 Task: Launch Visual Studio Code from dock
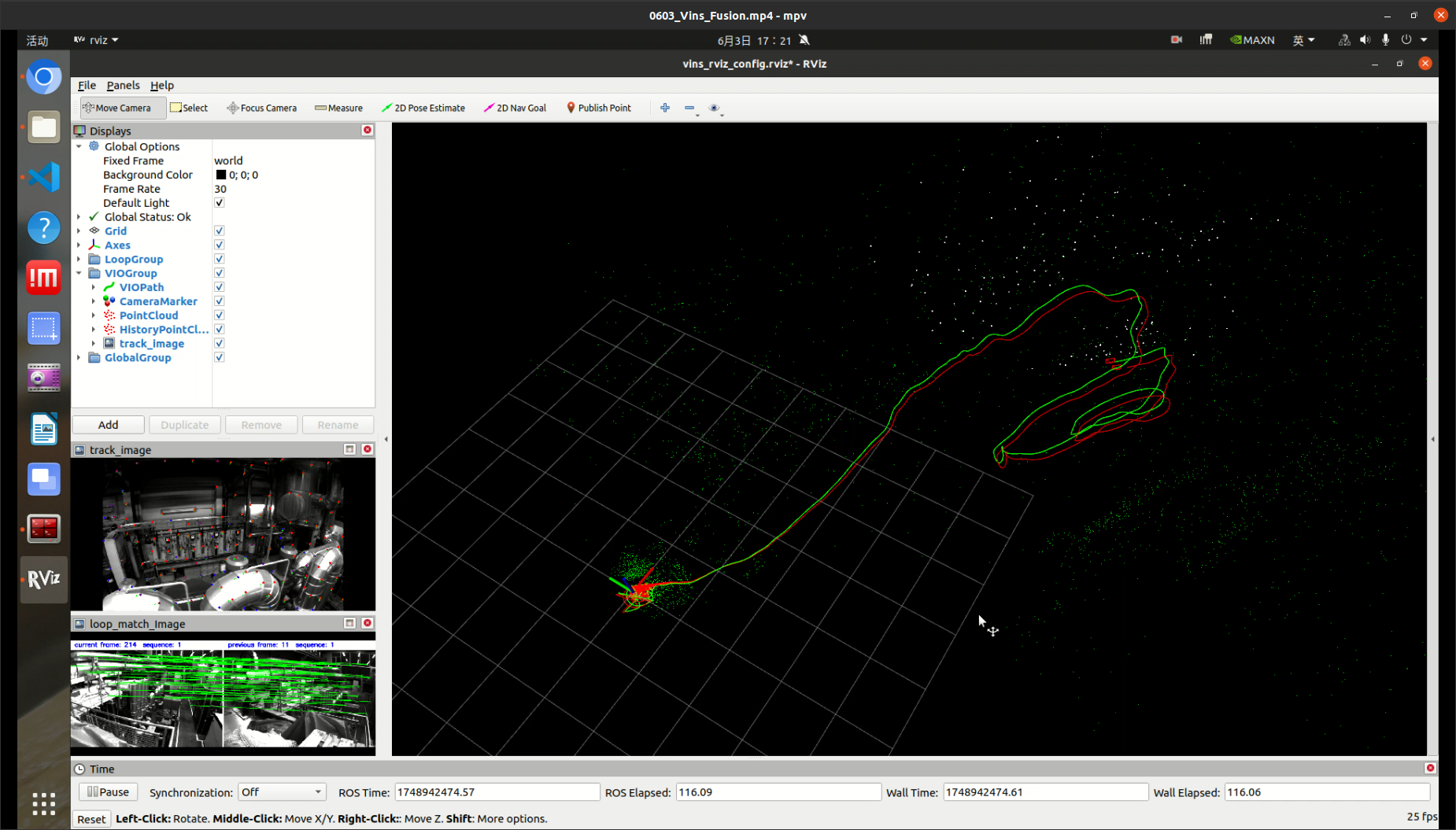point(44,177)
